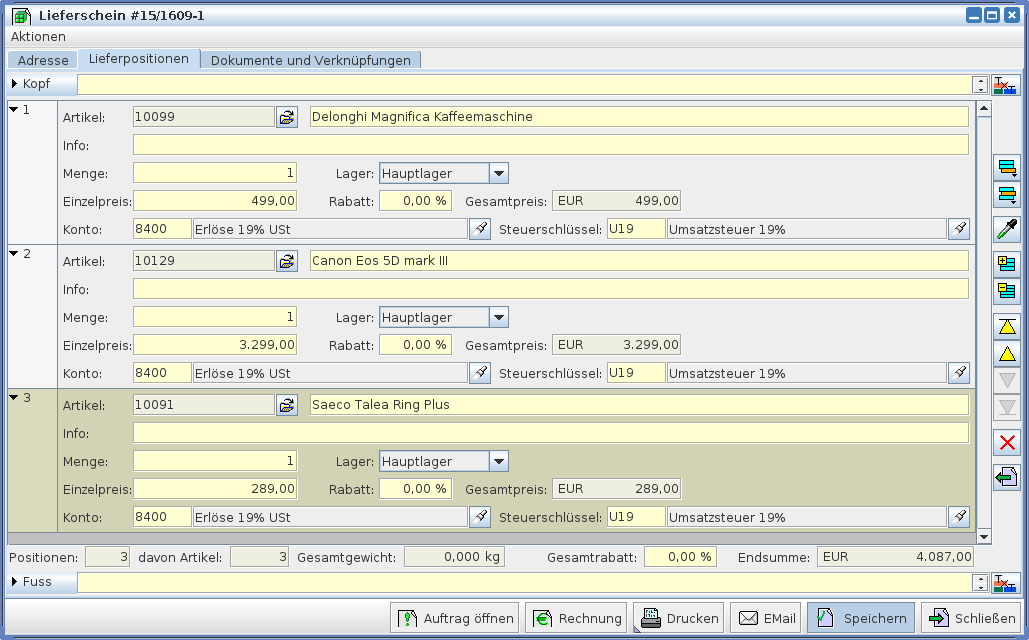Click the topmost add position icon in sidebar
This screenshot has height=640, width=1029.
1007,167
